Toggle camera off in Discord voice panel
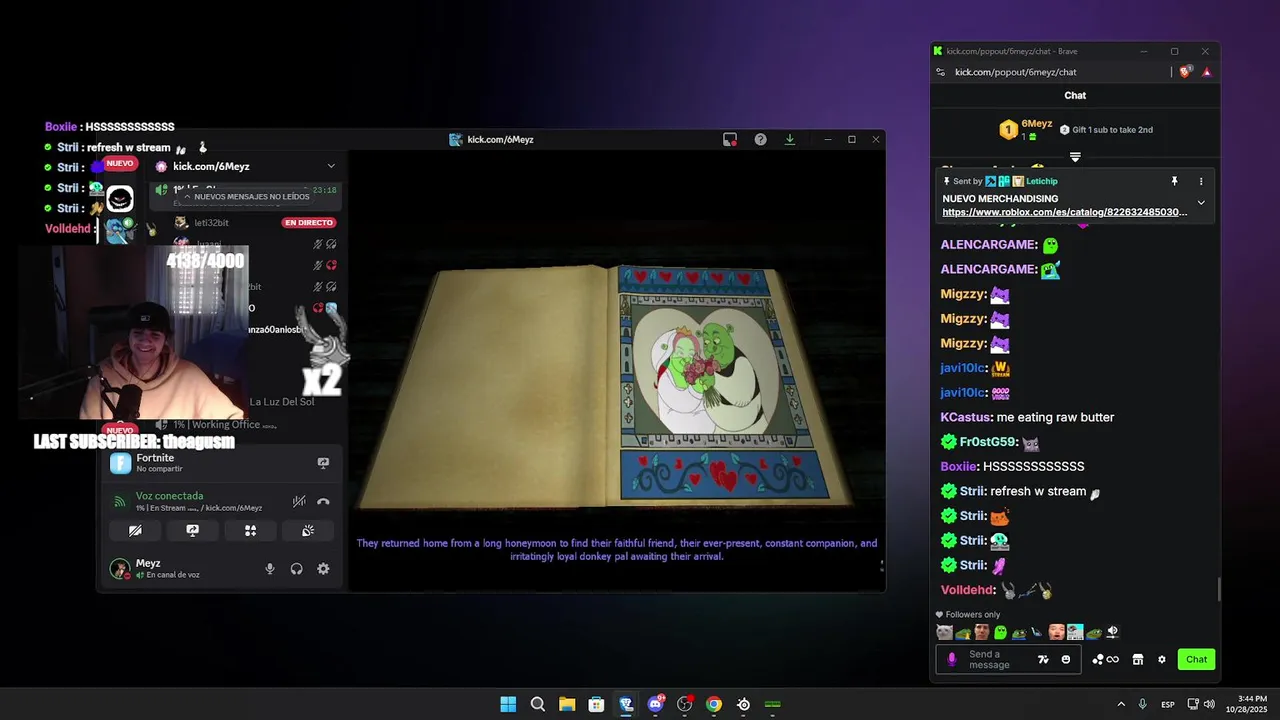The width and height of the screenshot is (1280, 720). [135, 531]
